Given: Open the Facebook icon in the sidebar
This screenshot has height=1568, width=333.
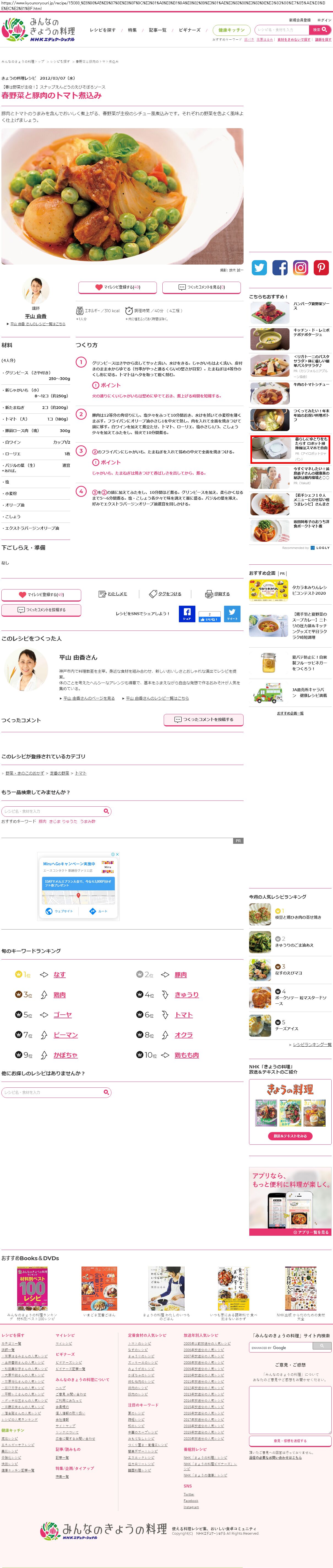Looking at the screenshot, I should (280, 267).
